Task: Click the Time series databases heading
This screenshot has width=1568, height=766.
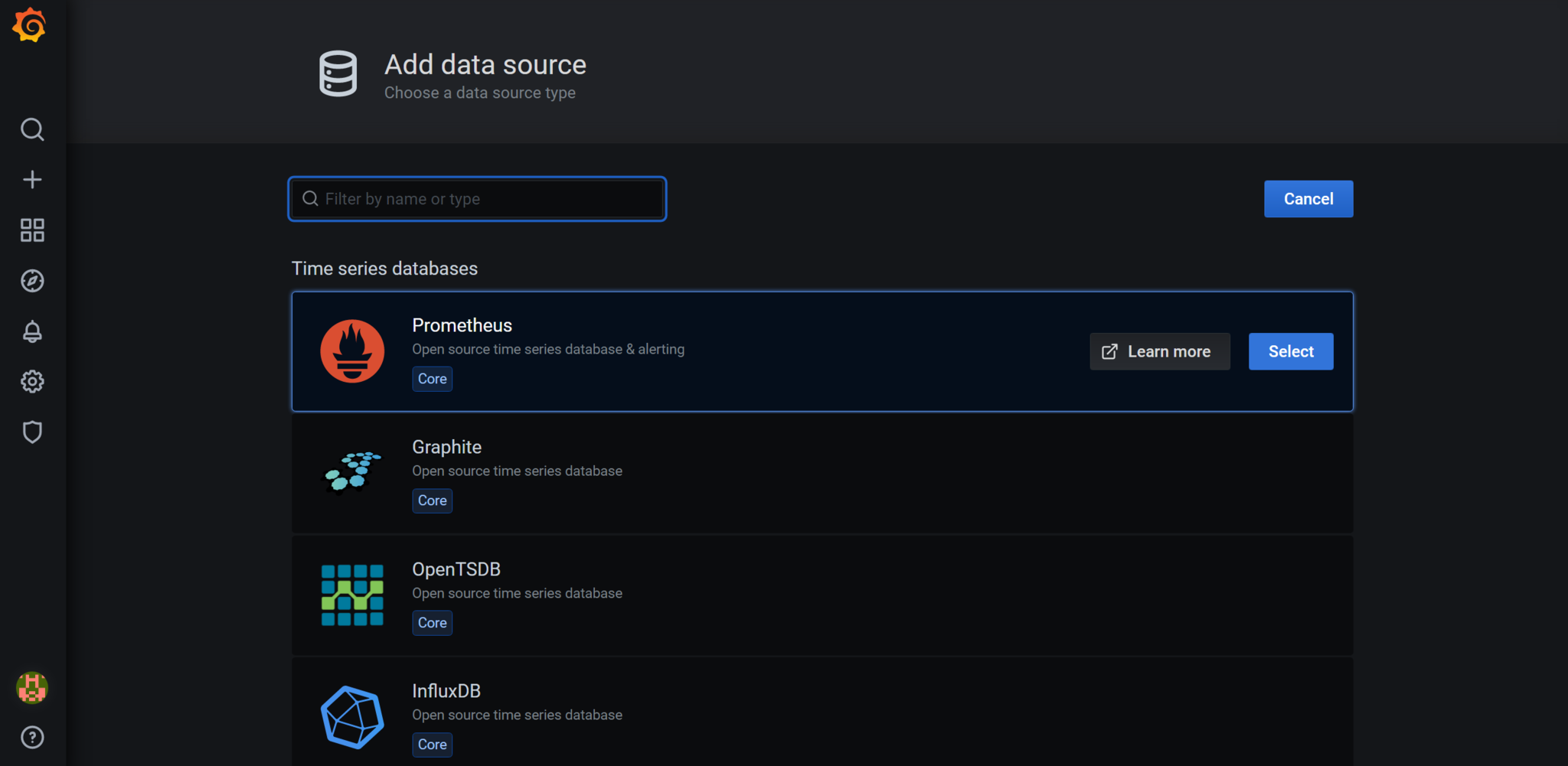Action: click(384, 269)
